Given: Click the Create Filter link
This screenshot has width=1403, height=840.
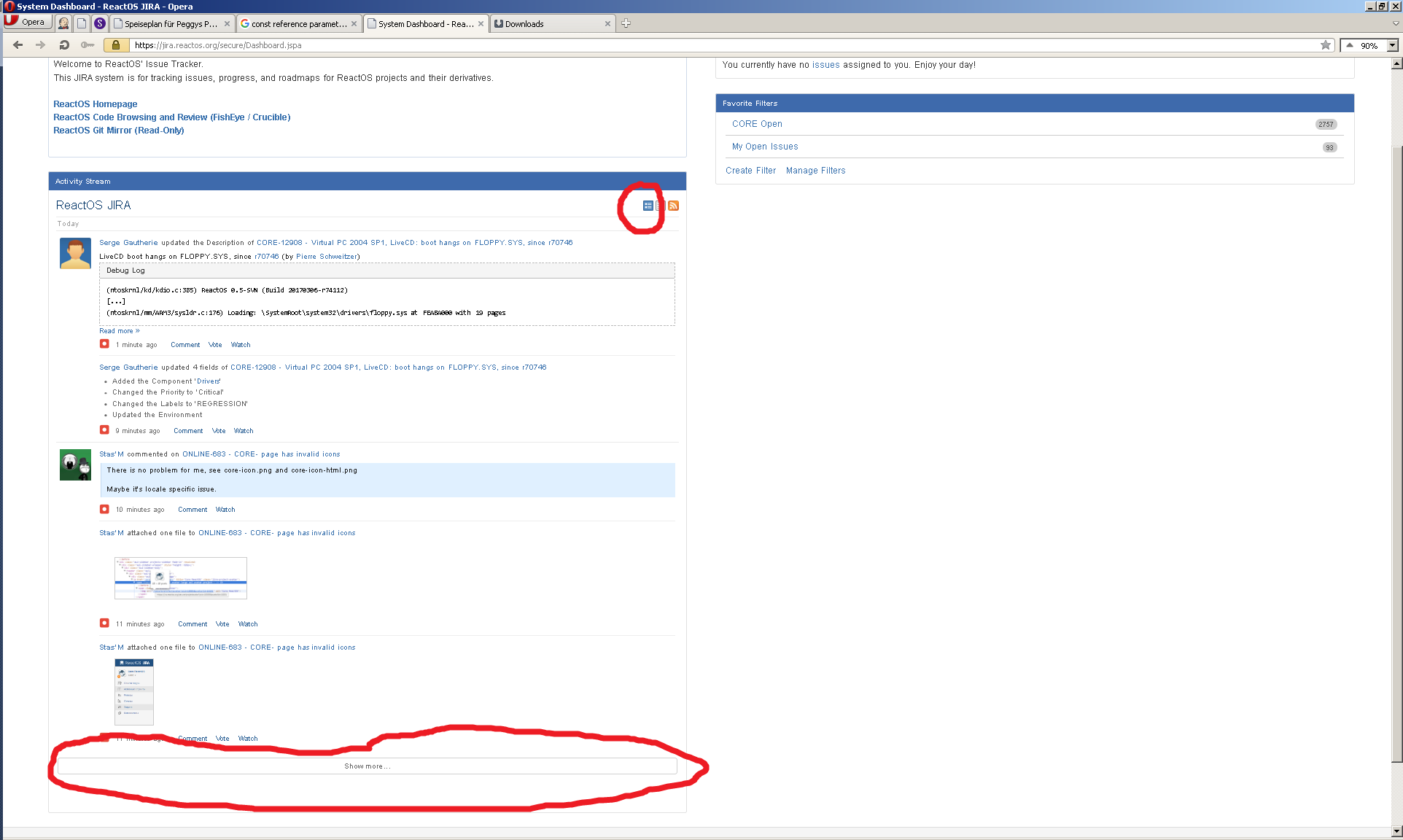Looking at the screenshot, I should click(750, 171).
